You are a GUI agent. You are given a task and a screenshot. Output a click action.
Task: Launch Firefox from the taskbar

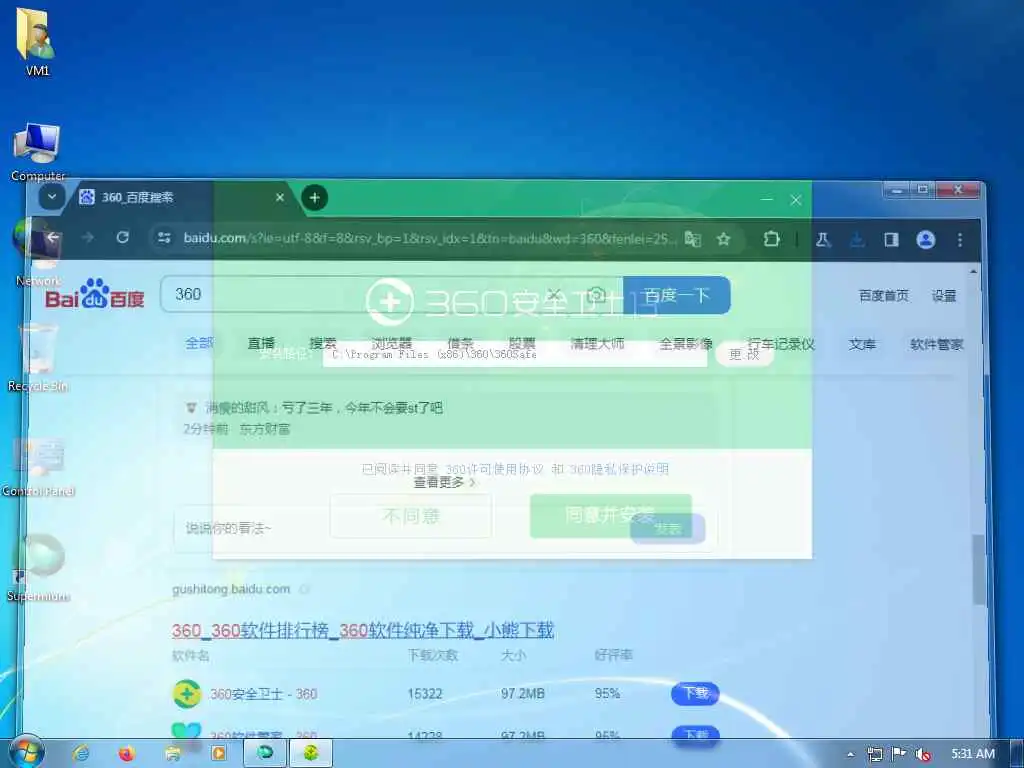tap(126, 753)
